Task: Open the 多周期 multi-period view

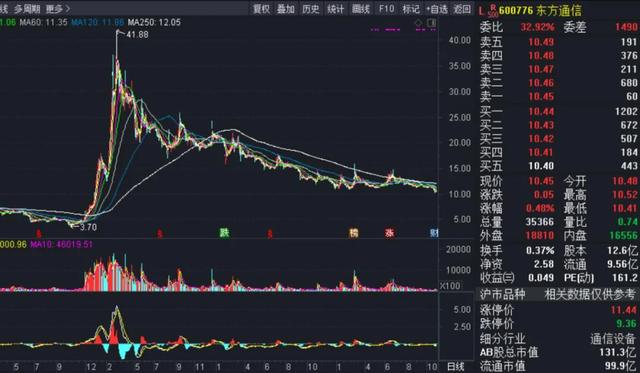Action: coord(27,9)
